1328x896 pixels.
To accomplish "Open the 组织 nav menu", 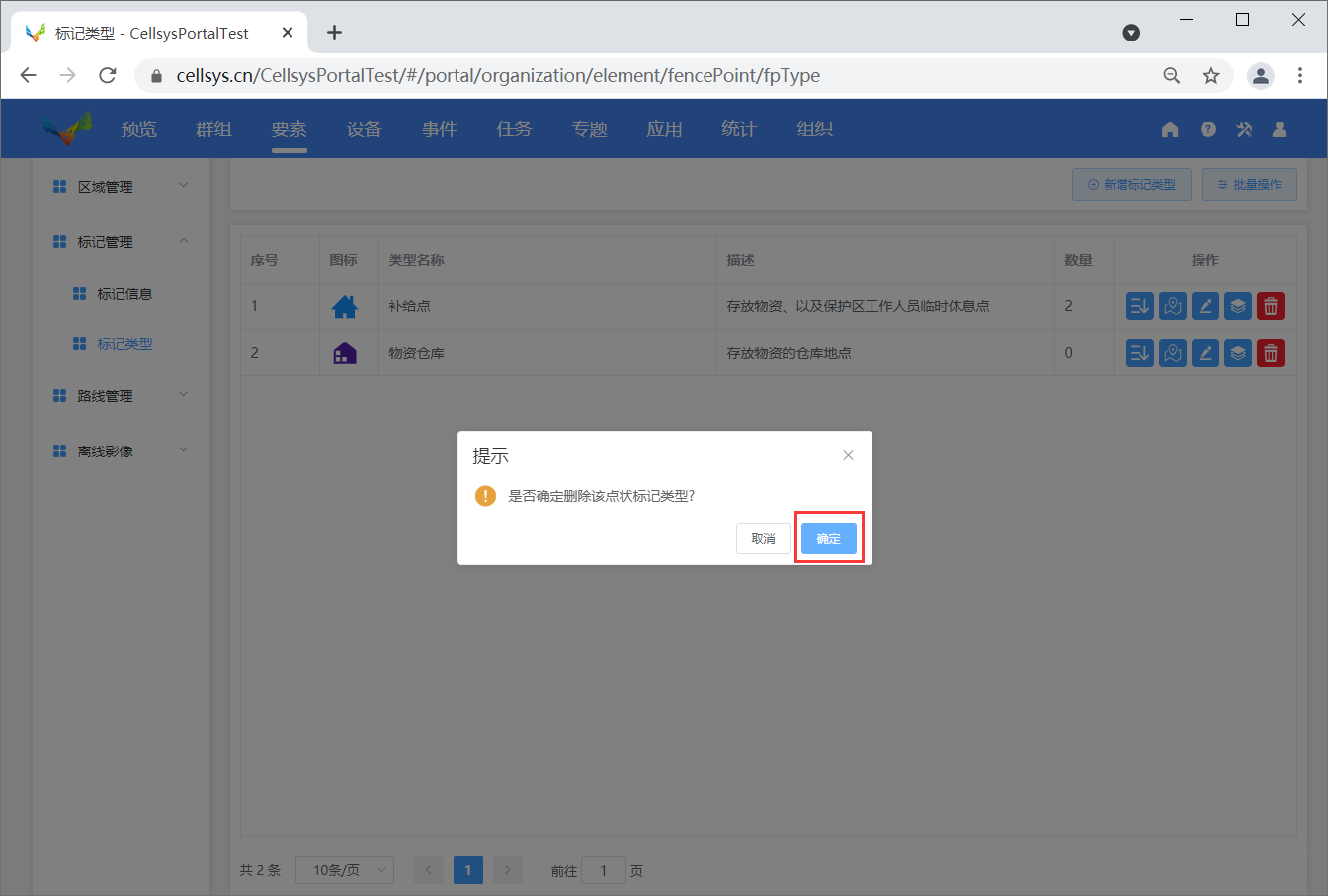I will pos(815,129).
